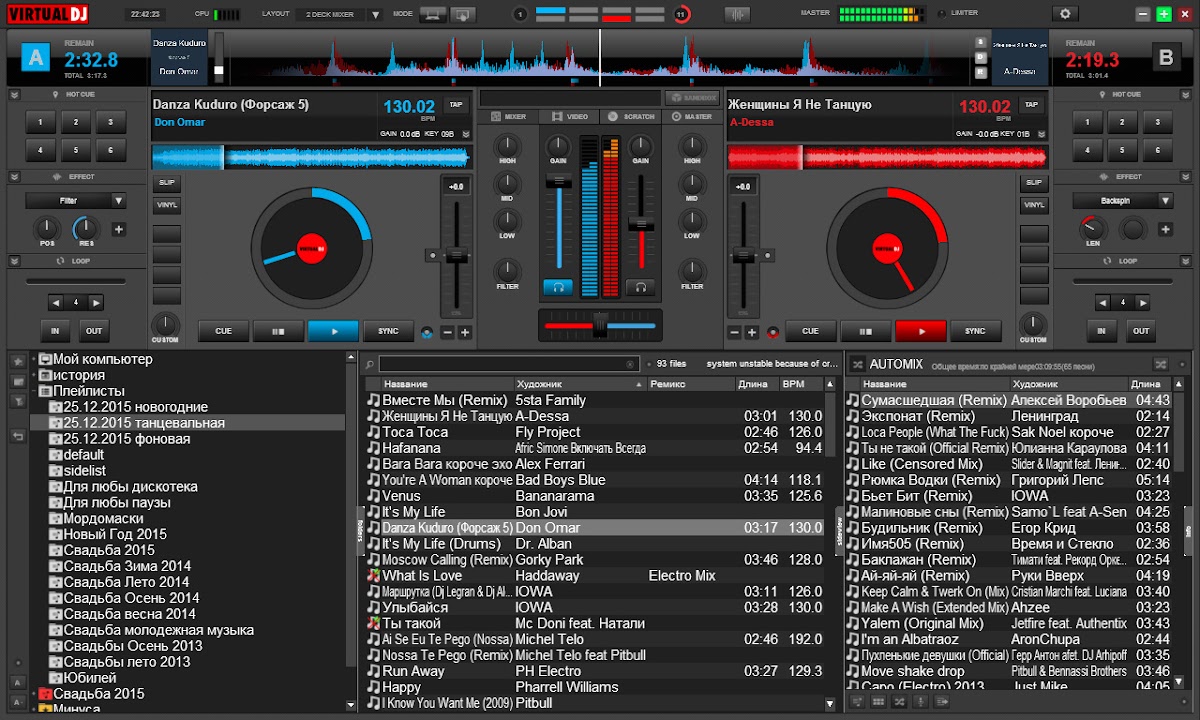Switch to the MIXER tab
Screen dimensions: 1200x720
508,117
